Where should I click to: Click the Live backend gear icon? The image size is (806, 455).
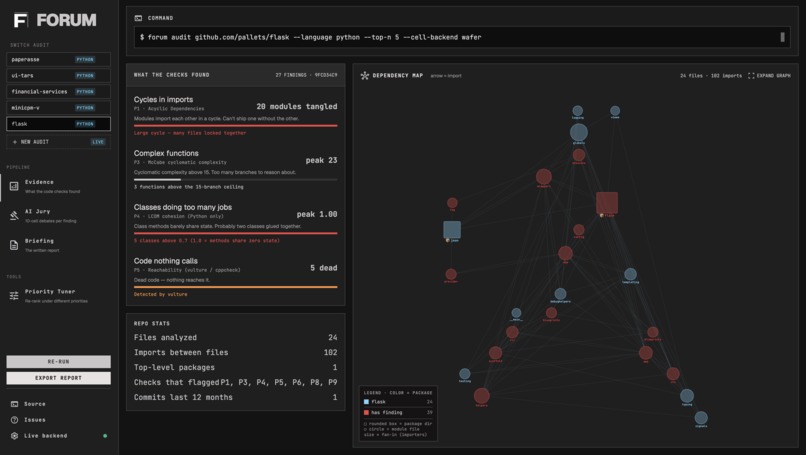(14, 436)
